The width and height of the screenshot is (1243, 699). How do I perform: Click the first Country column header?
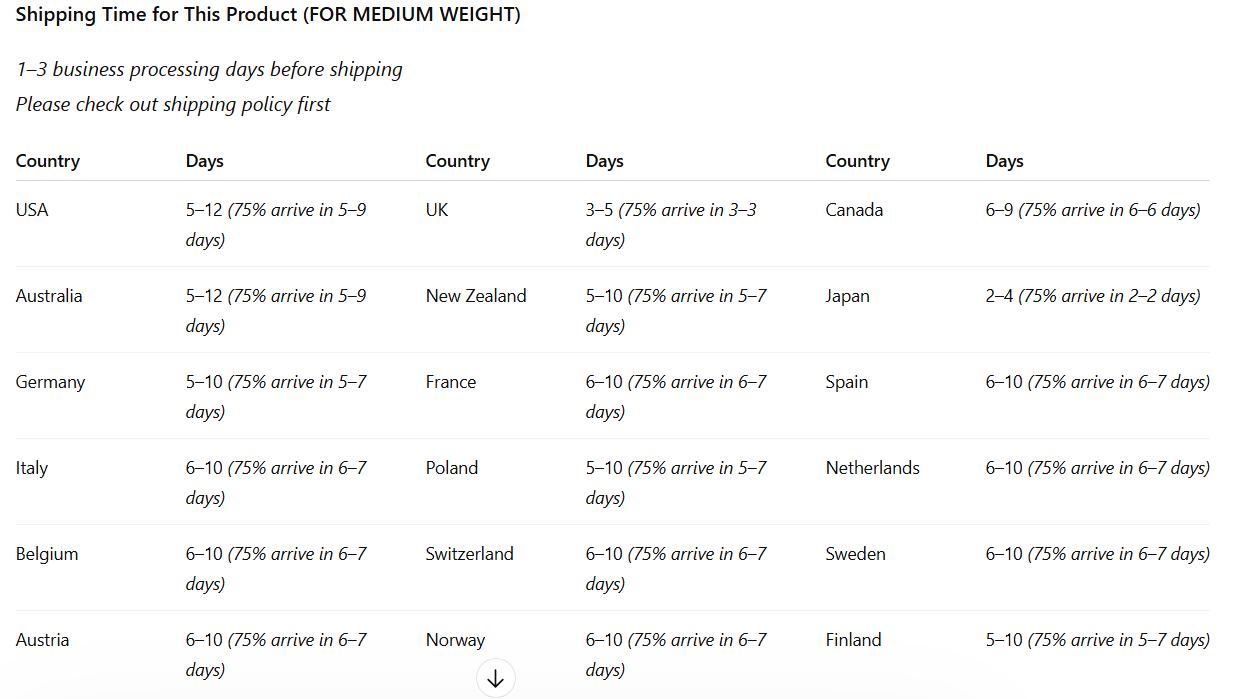coord(47,161)
